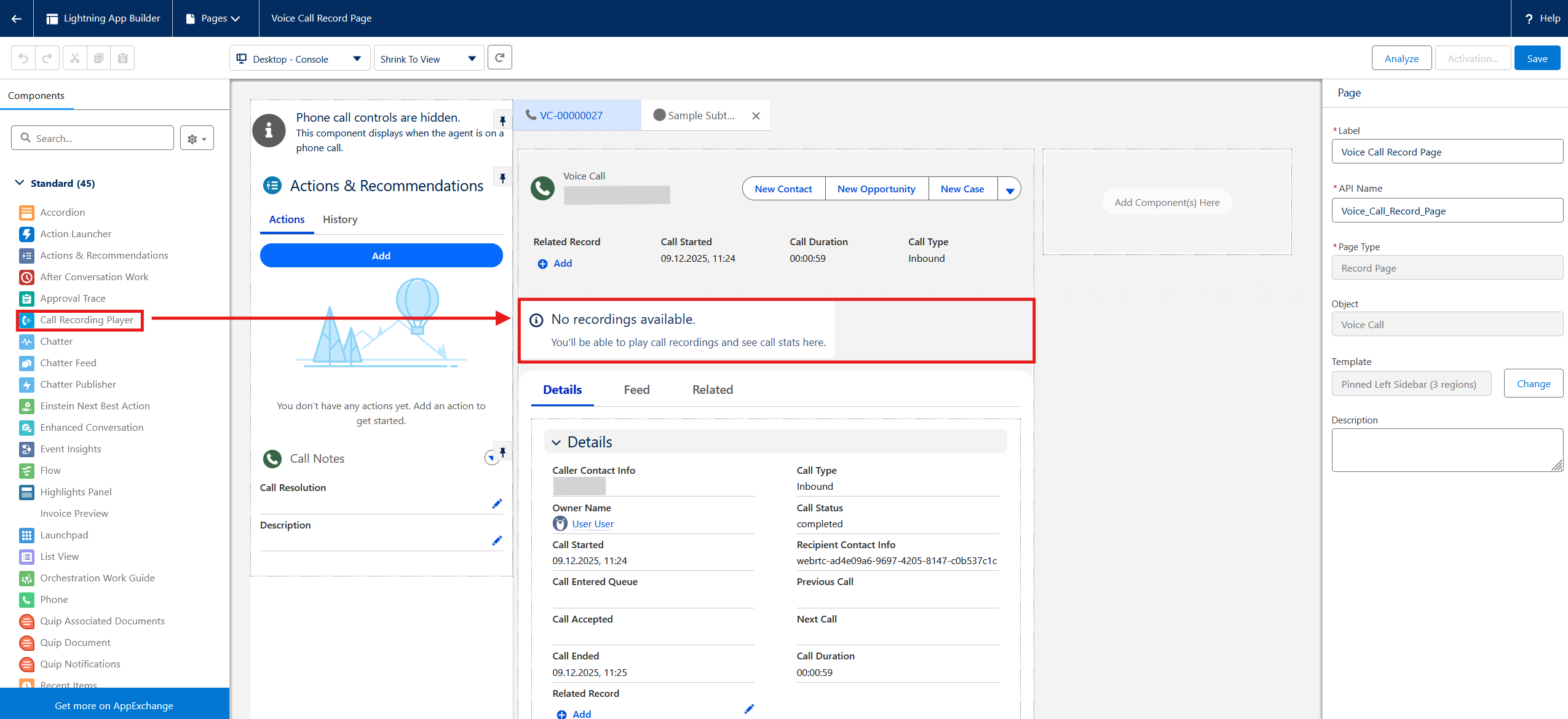Click the refresh page icon
Screen dimensions: 1568x719
pos(499,58)
